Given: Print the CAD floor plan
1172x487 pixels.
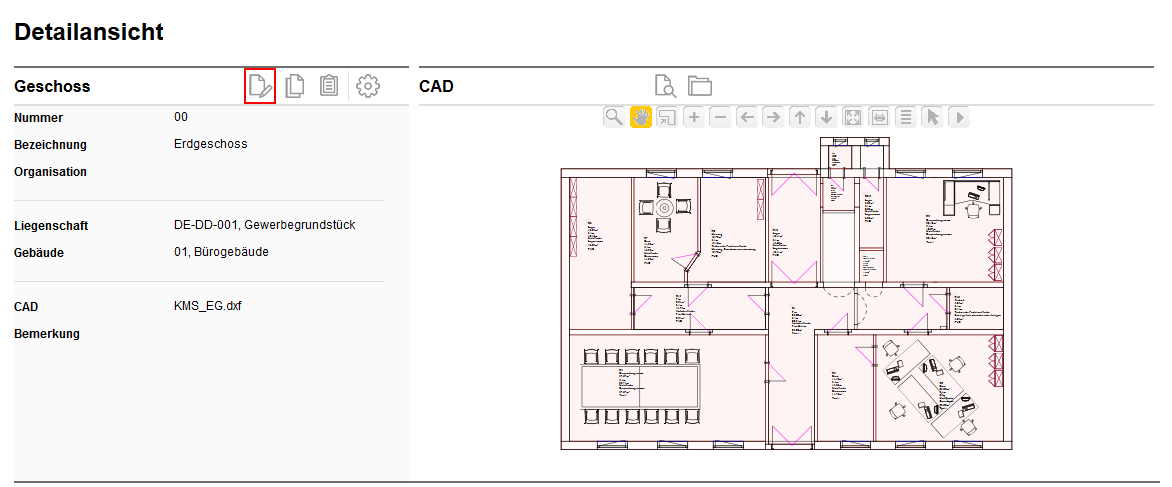Looking at the screenshot, I should point(879,117).
